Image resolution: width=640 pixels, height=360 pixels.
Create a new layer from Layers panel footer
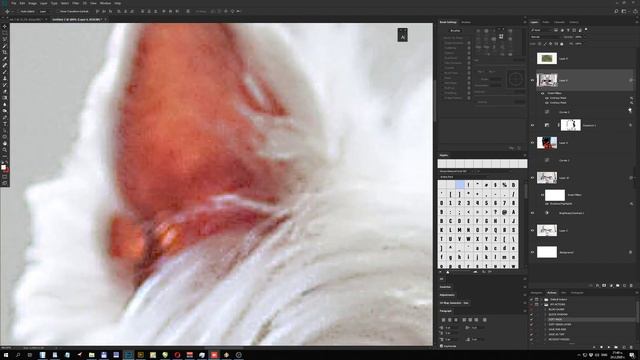(624, 286)
